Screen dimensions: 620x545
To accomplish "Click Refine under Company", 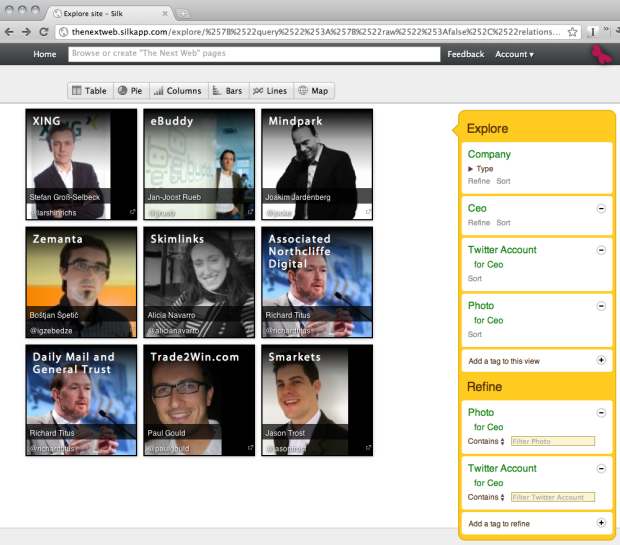I will (x=479, y=181).
